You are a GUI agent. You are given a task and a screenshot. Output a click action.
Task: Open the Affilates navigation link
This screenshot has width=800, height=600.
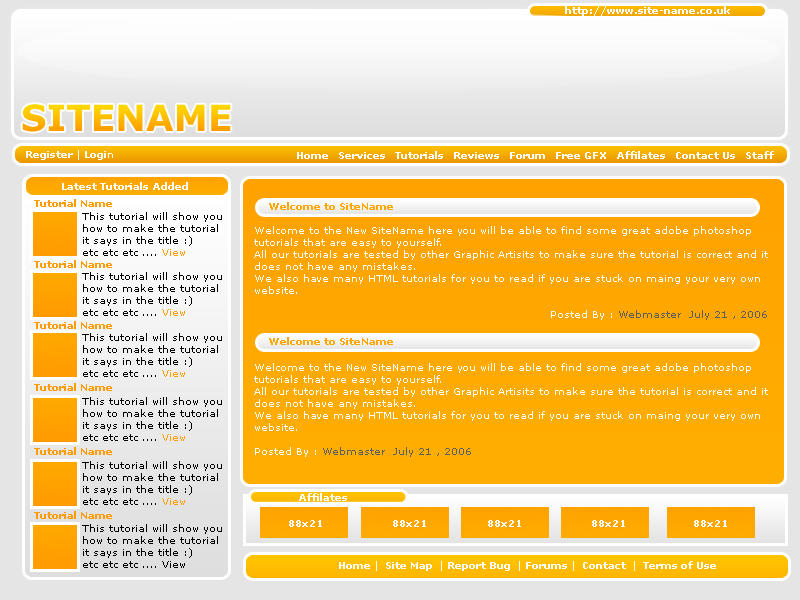[x=640, y=155]
